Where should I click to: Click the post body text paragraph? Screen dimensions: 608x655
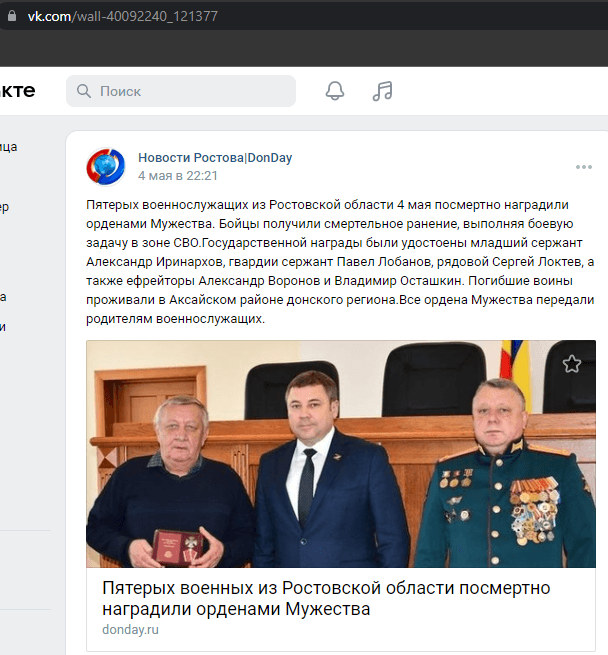click(340, 262)
